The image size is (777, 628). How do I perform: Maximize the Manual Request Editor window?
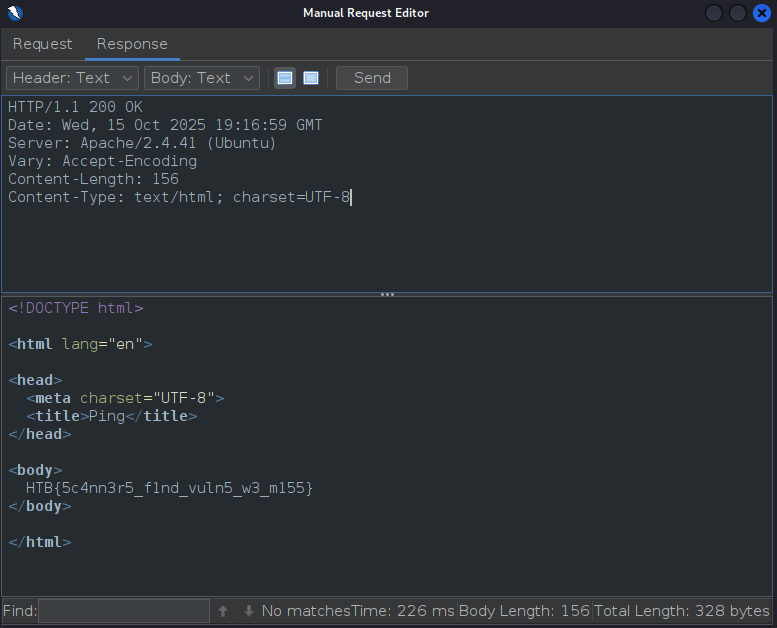coord(738,13)
